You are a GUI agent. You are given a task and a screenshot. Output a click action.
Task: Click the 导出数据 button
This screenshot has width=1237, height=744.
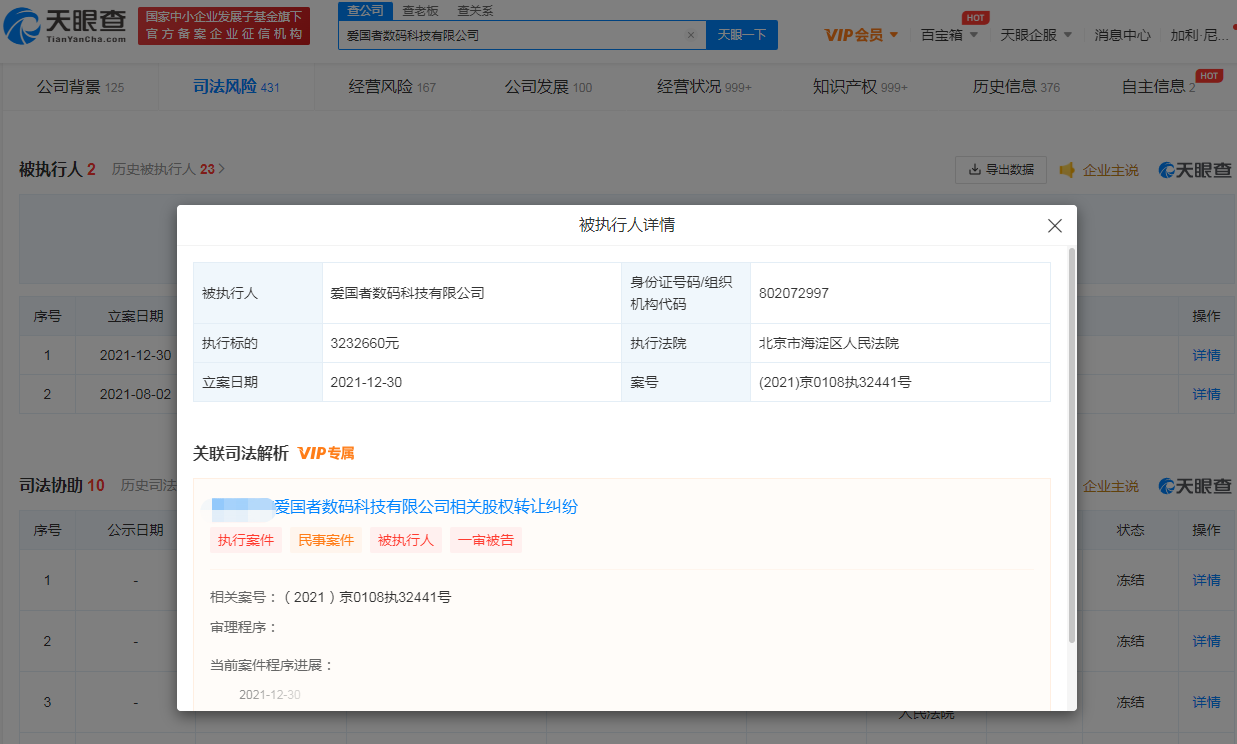point(1001,170)
